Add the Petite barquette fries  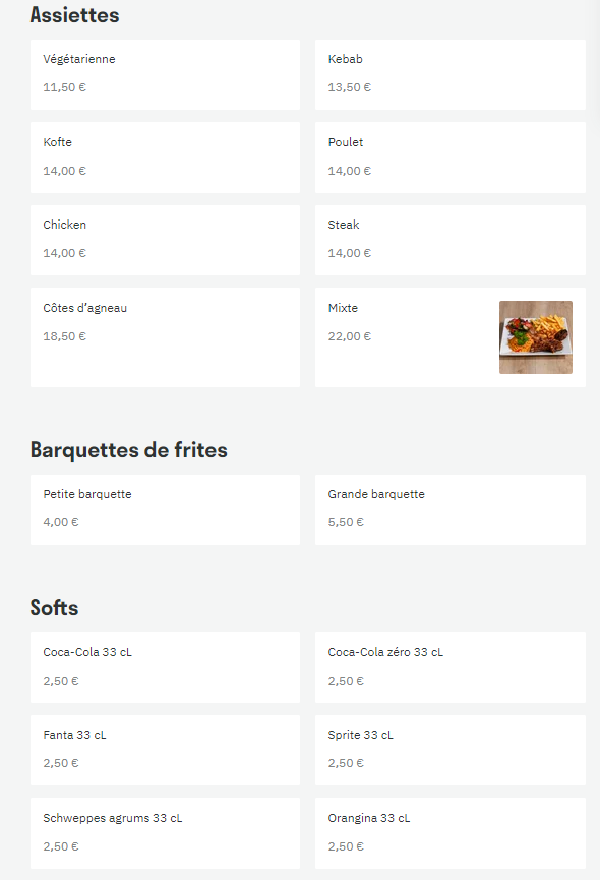[x=165, y=510]
